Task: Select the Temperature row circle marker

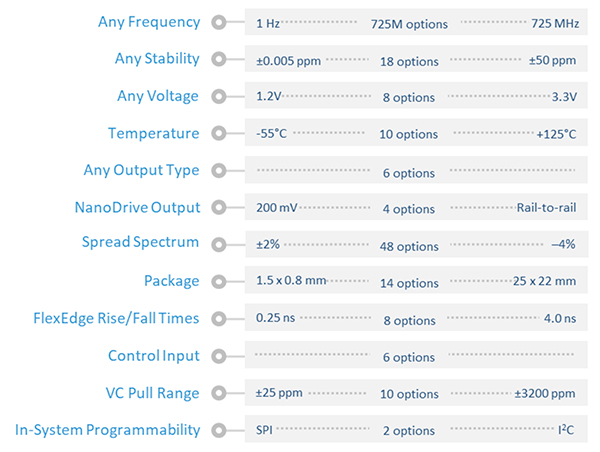Action: 219,134
